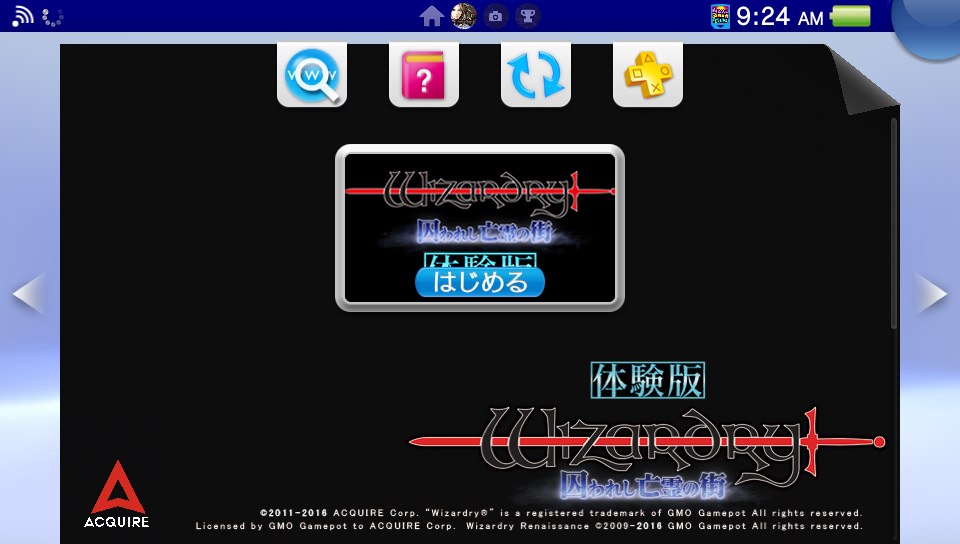The height and width of the screenshot is (544, 960).
Task: Tap the left page arrow
Action: [x=29, y=294]
